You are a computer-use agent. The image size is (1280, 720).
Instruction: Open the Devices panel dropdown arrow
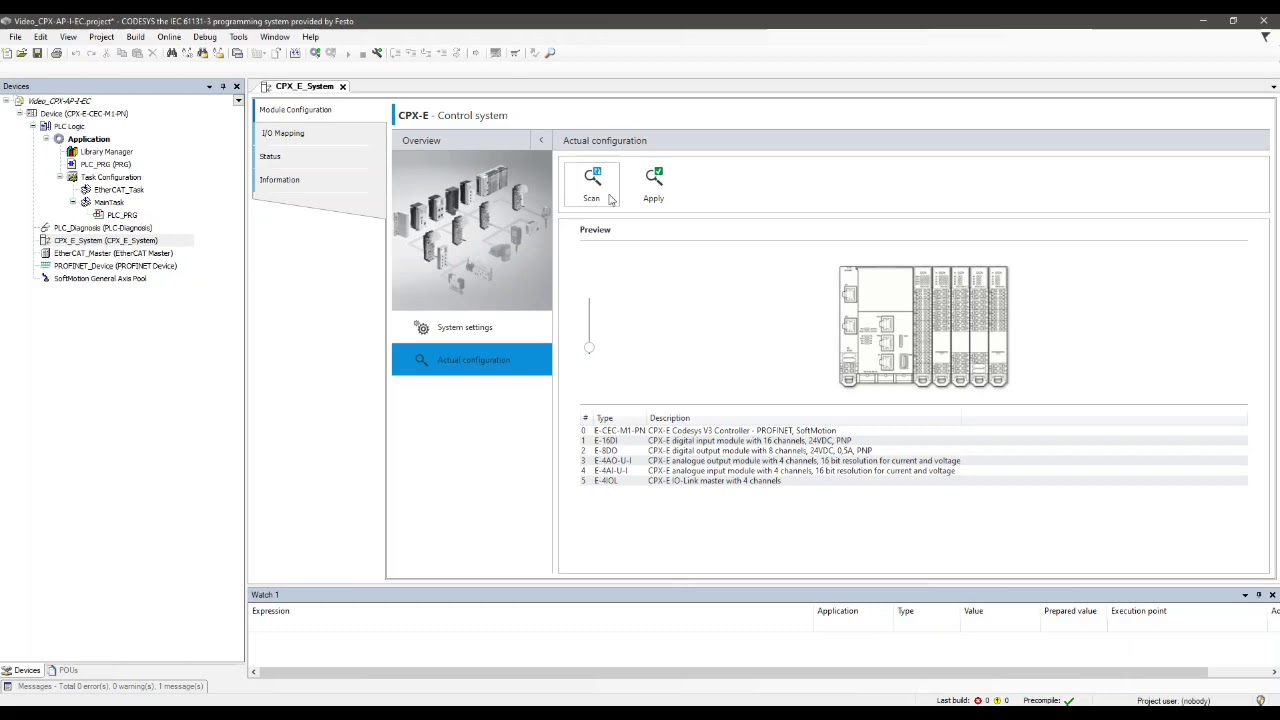(209, 86)
